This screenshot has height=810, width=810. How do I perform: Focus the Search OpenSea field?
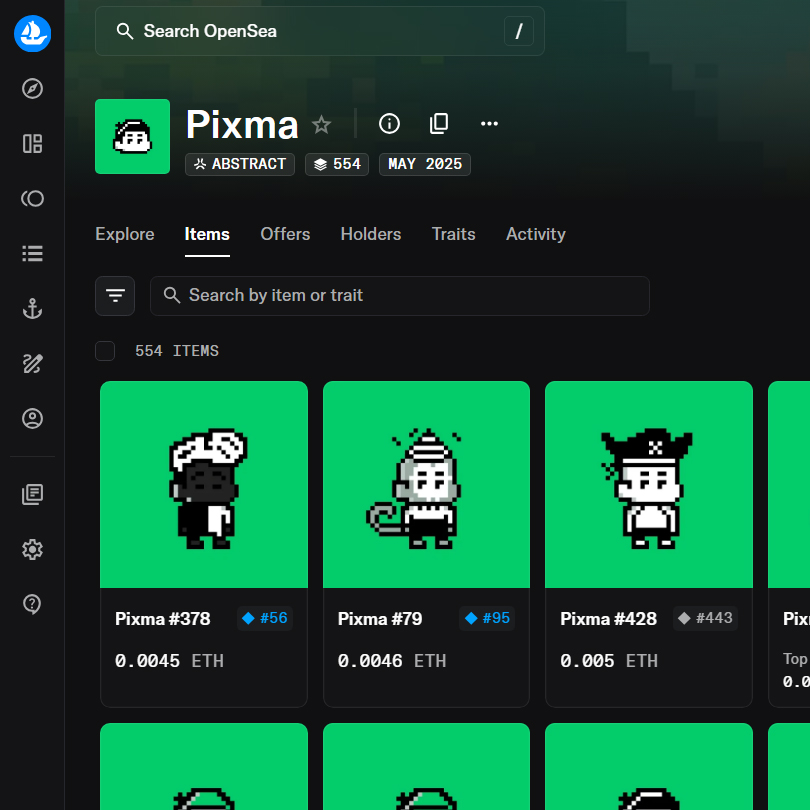coord(320,31)
